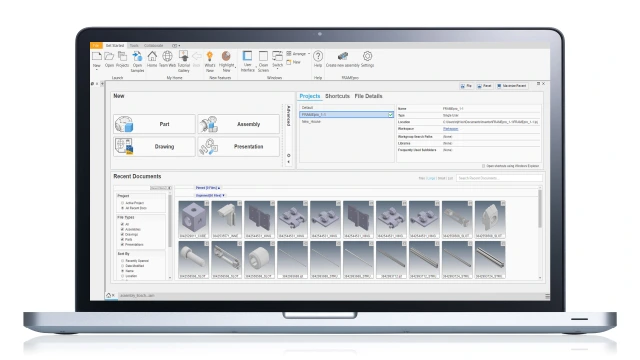
Task: Open the File Details tab
Action: (368, 96)
